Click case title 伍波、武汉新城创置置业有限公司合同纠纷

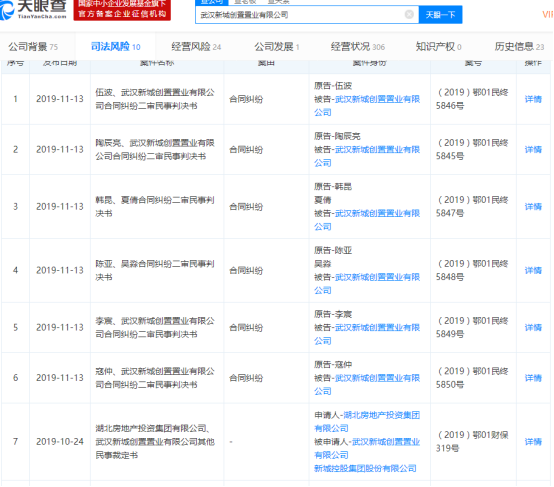tap(155, 99)
